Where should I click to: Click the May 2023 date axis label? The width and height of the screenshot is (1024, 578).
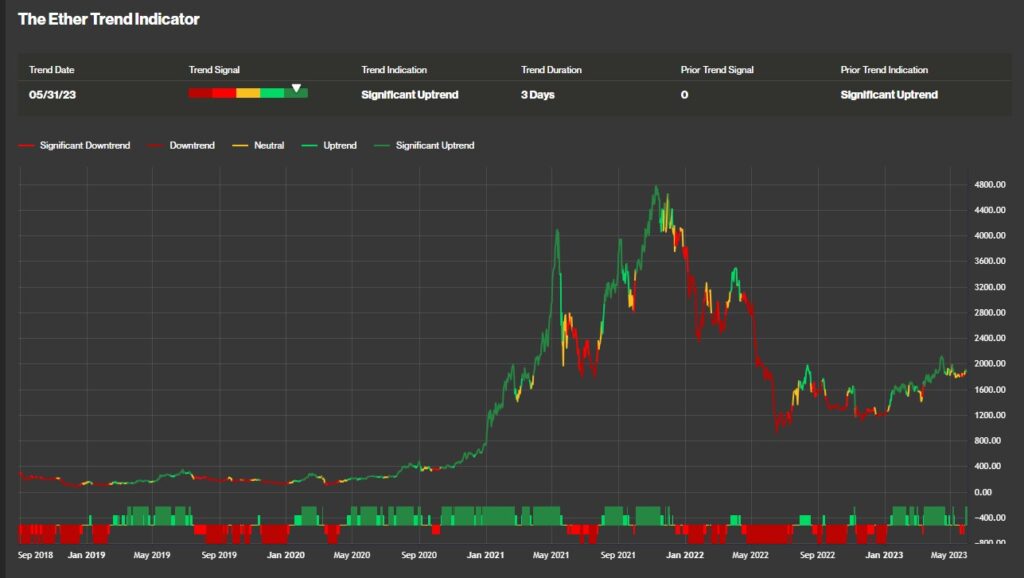click(x=948, y=555)
